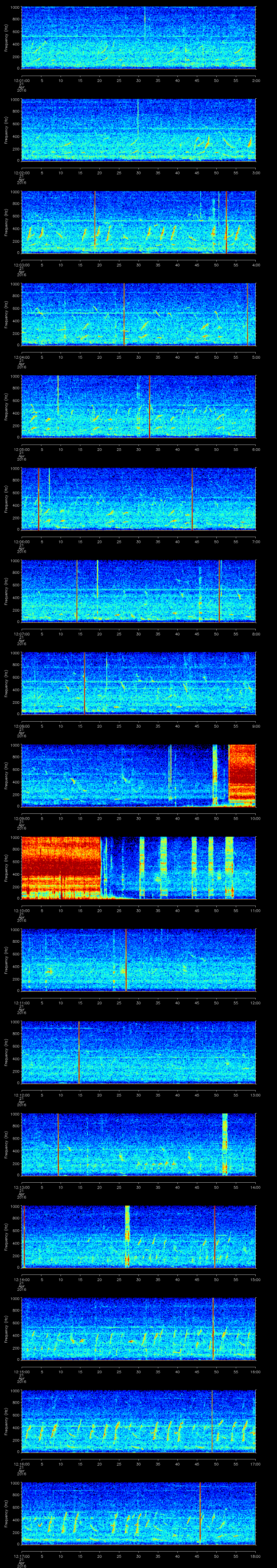Viewport: 277px width, 1568px height.
Task: Click the spectrogram panel starting at 12:15:00
Action: [x=138, y=1329]
